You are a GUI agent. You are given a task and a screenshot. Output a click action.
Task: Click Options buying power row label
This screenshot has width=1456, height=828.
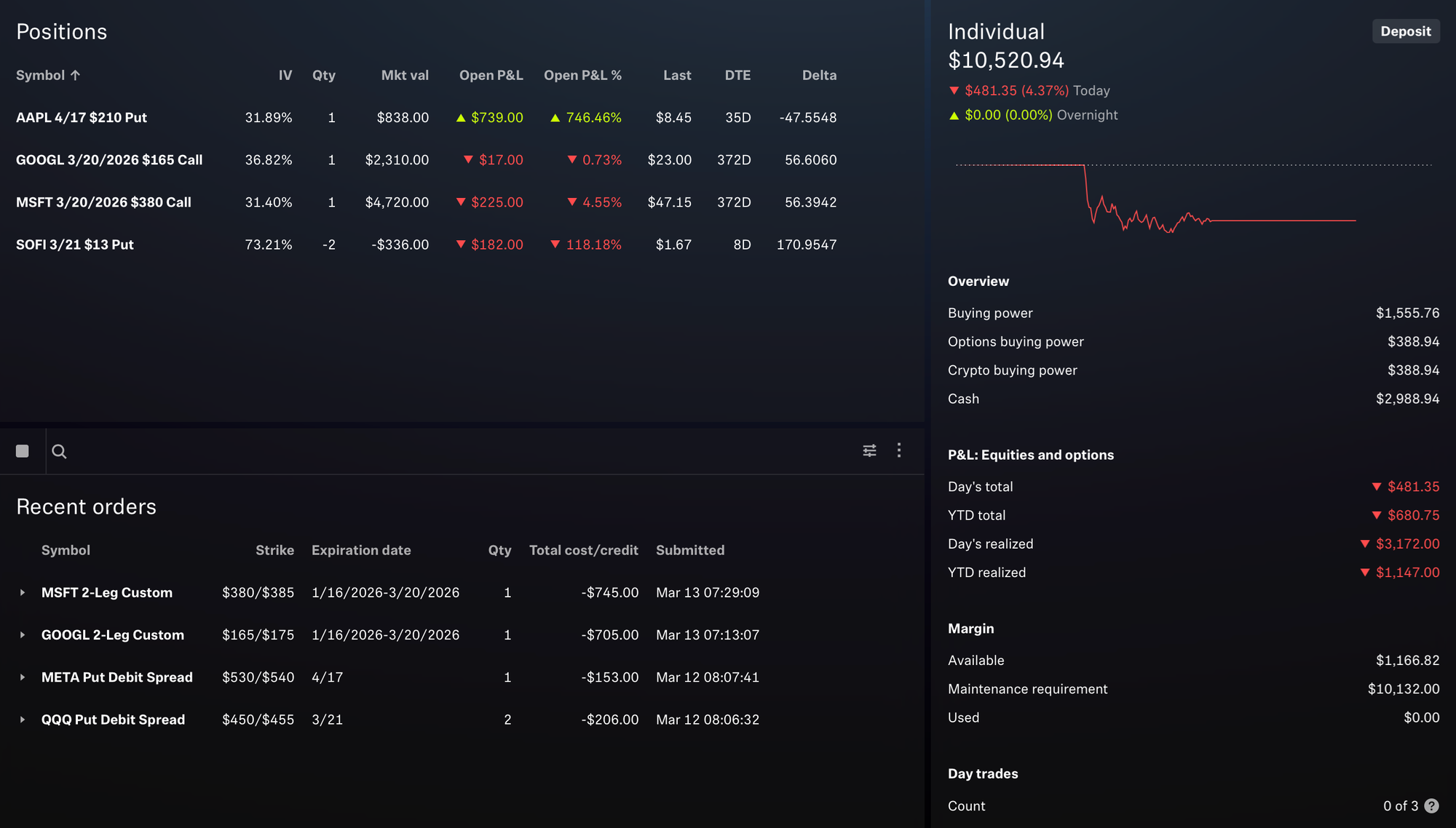coord(1016,341)
